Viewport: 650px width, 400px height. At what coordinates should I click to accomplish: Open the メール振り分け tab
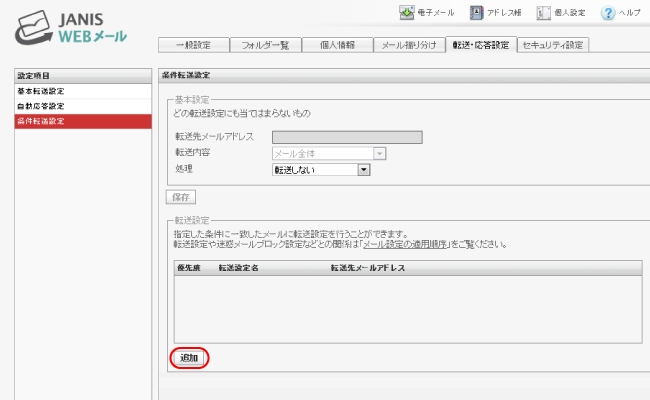(x=409, y=45)
